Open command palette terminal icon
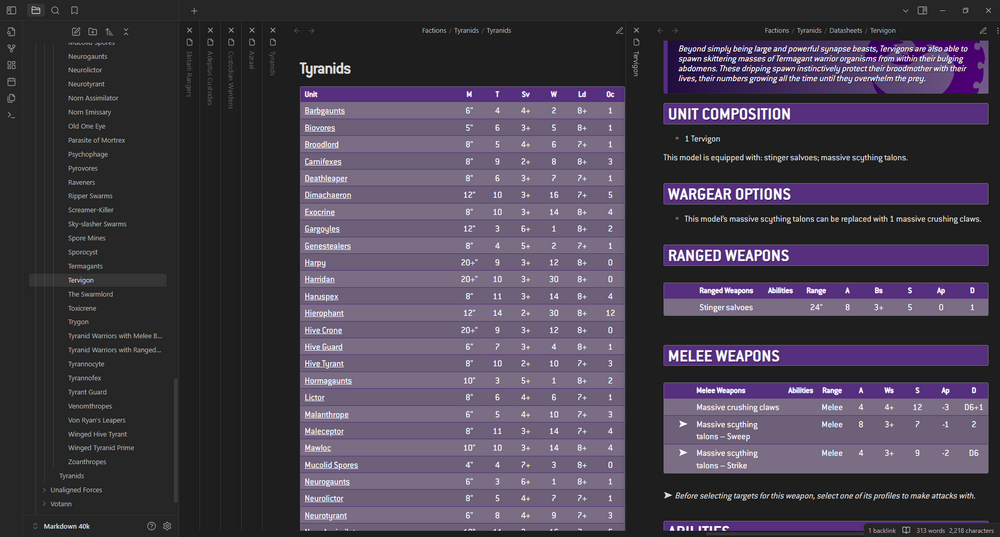The width and height of the screenshot is (1000, 537). [x=11, y=115]
